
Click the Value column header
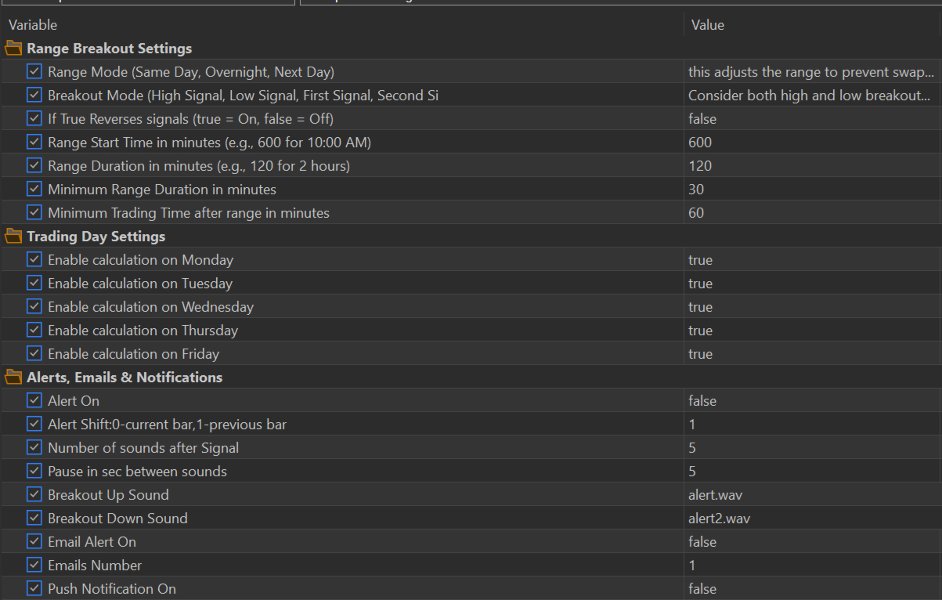click(707, 25)
